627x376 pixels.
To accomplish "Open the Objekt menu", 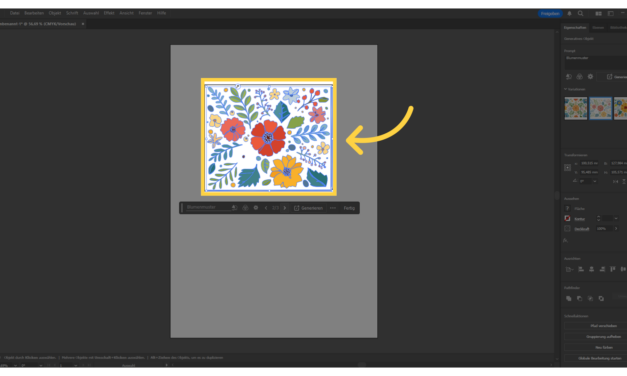I will click(55, 13).
